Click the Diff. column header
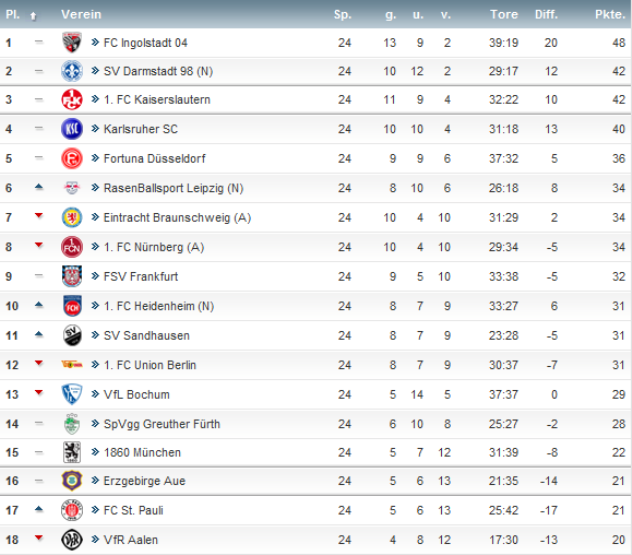The width and height of the screenshot is (632, 555). tap(546, 15)
